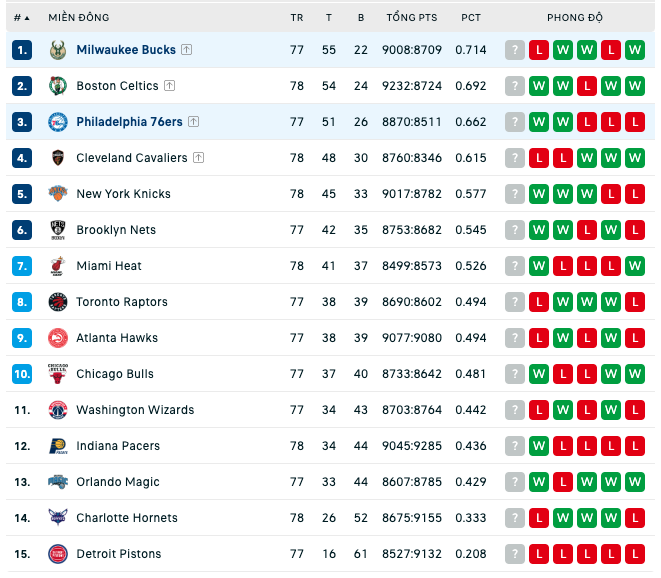The width and height of the screenshot is (661, 578).
Task: Click the Boston Celtics logo icon
Action: (58, 86)
